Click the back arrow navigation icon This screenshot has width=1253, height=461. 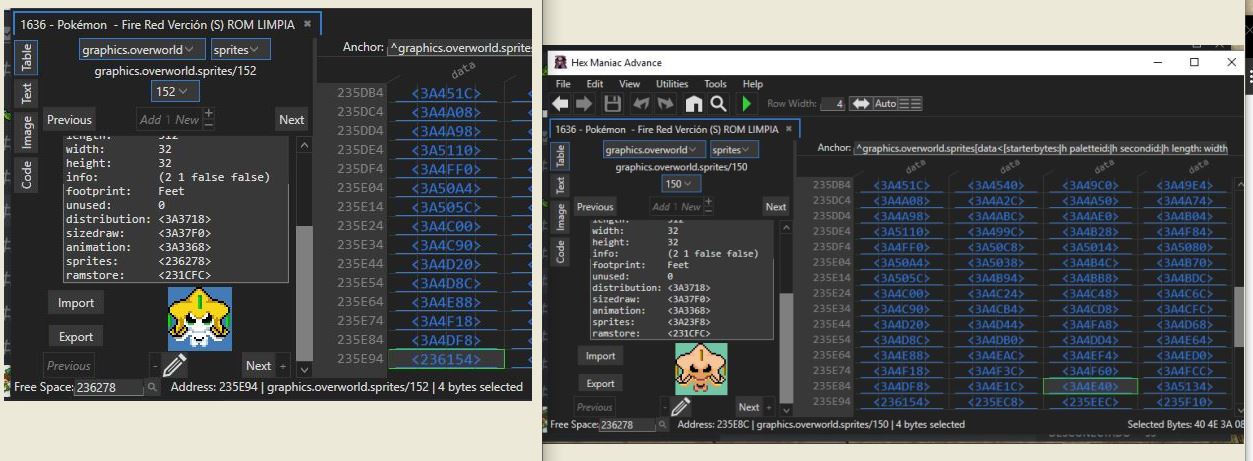560,103
